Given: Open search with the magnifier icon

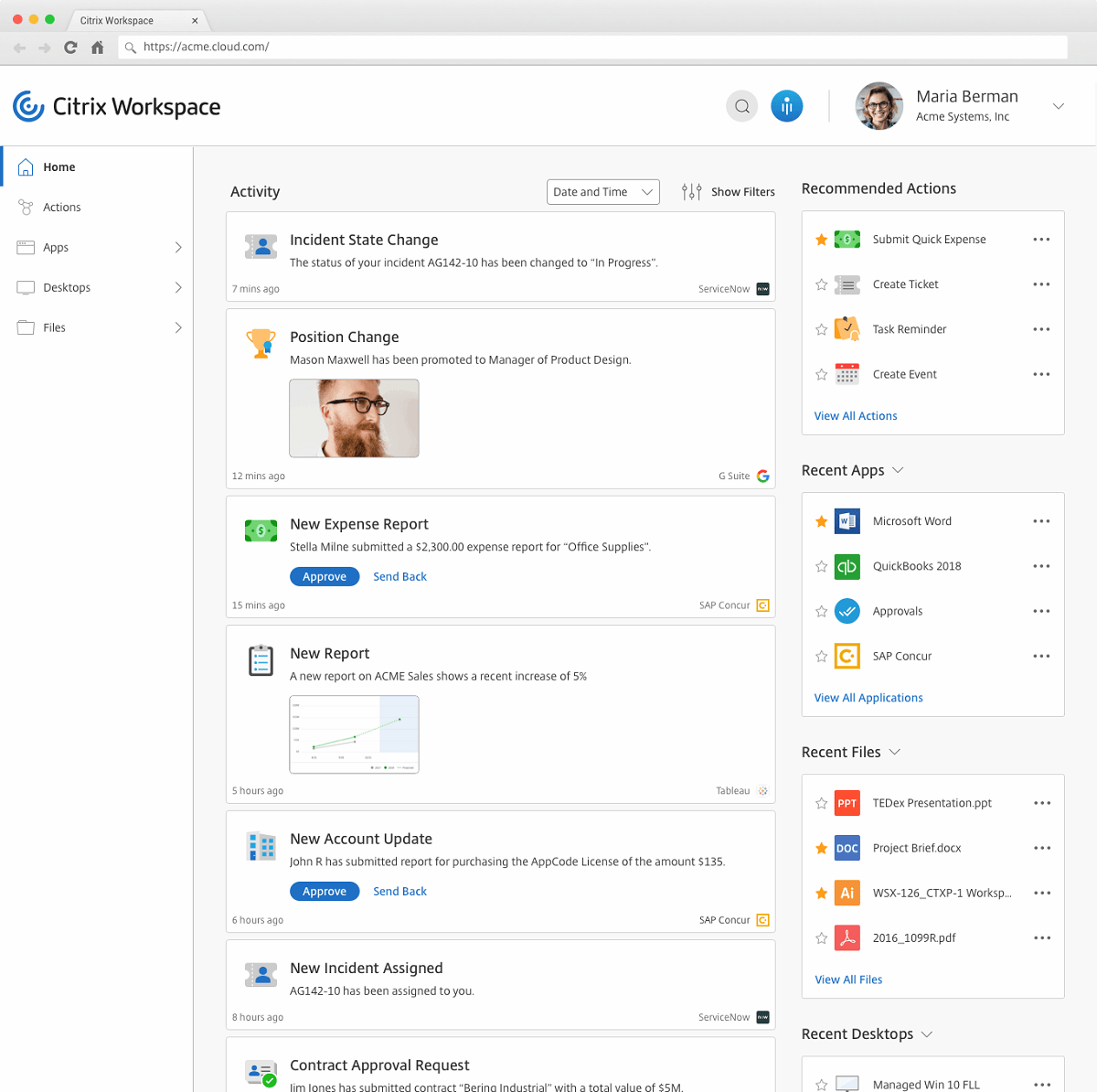Looking at the screenshot, I should pyautogui.click(x=741, y=105).
